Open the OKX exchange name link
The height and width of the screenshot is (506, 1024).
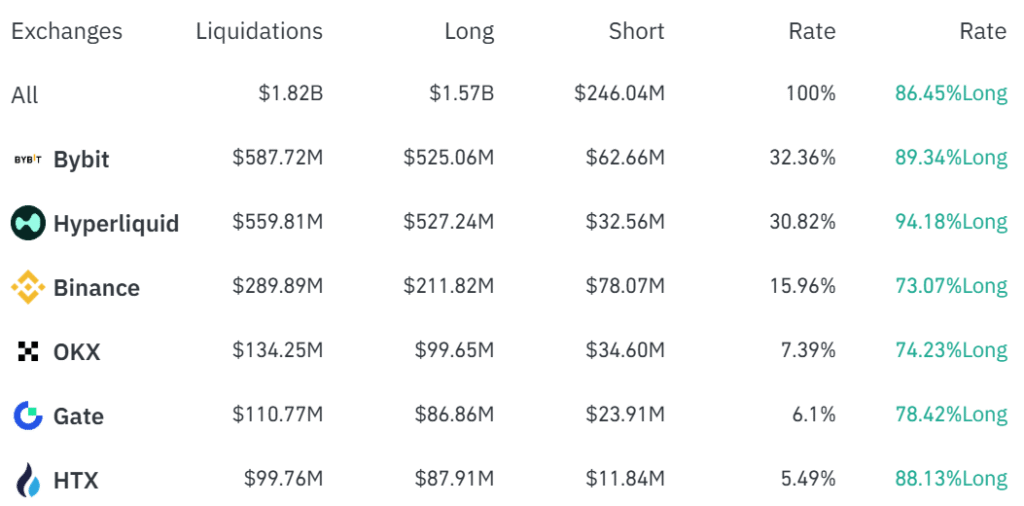77,351
